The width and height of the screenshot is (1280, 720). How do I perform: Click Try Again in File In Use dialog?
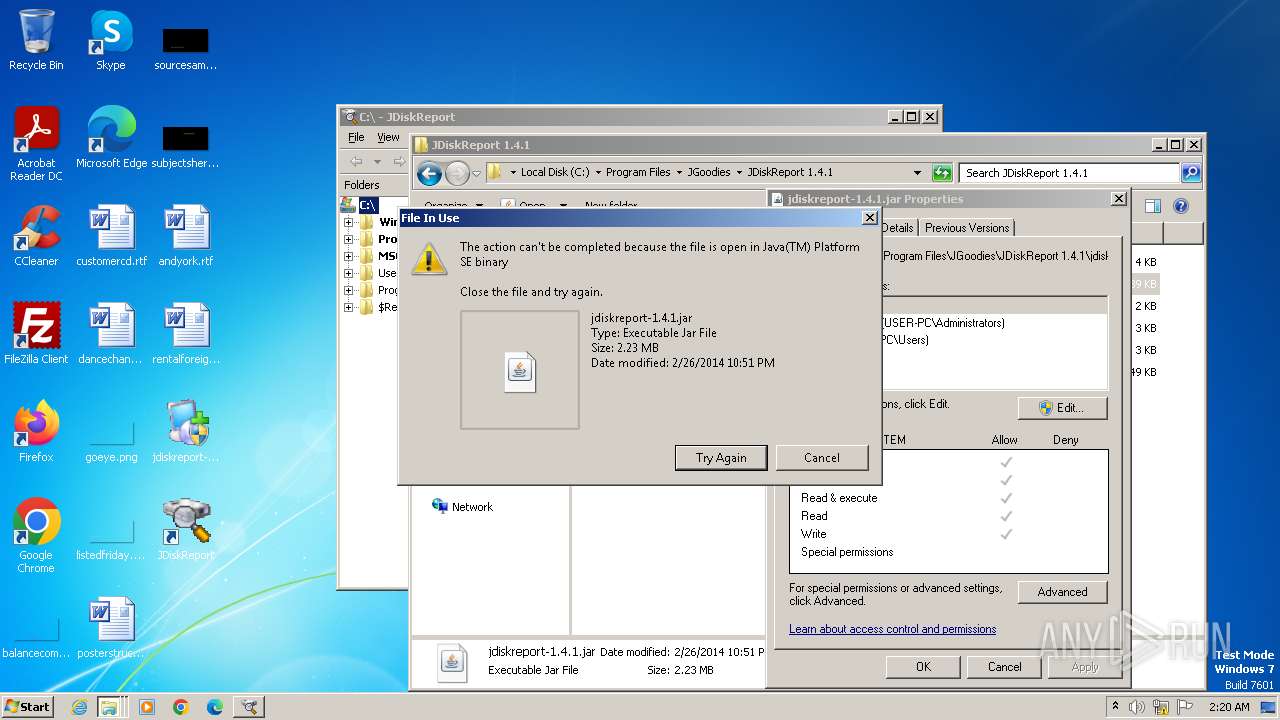[x=721, y=457]
